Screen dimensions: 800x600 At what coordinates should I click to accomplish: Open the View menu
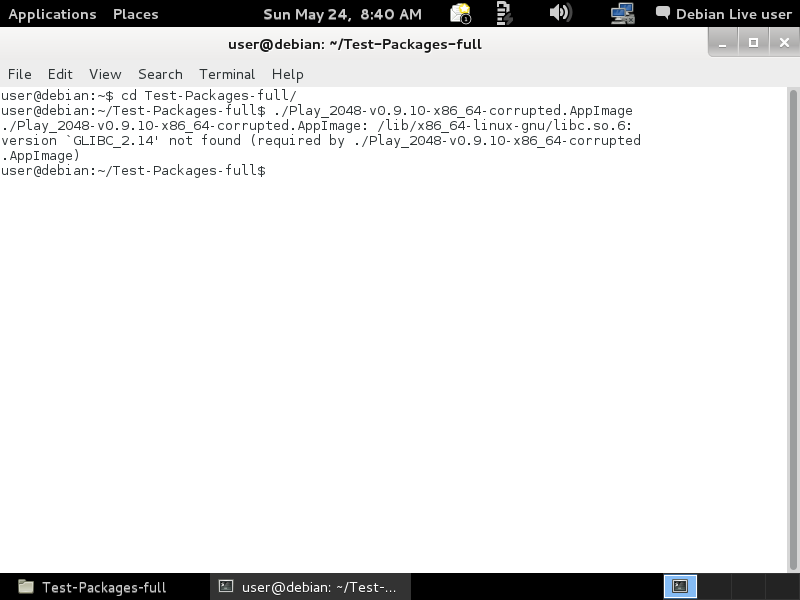(105, 74)
